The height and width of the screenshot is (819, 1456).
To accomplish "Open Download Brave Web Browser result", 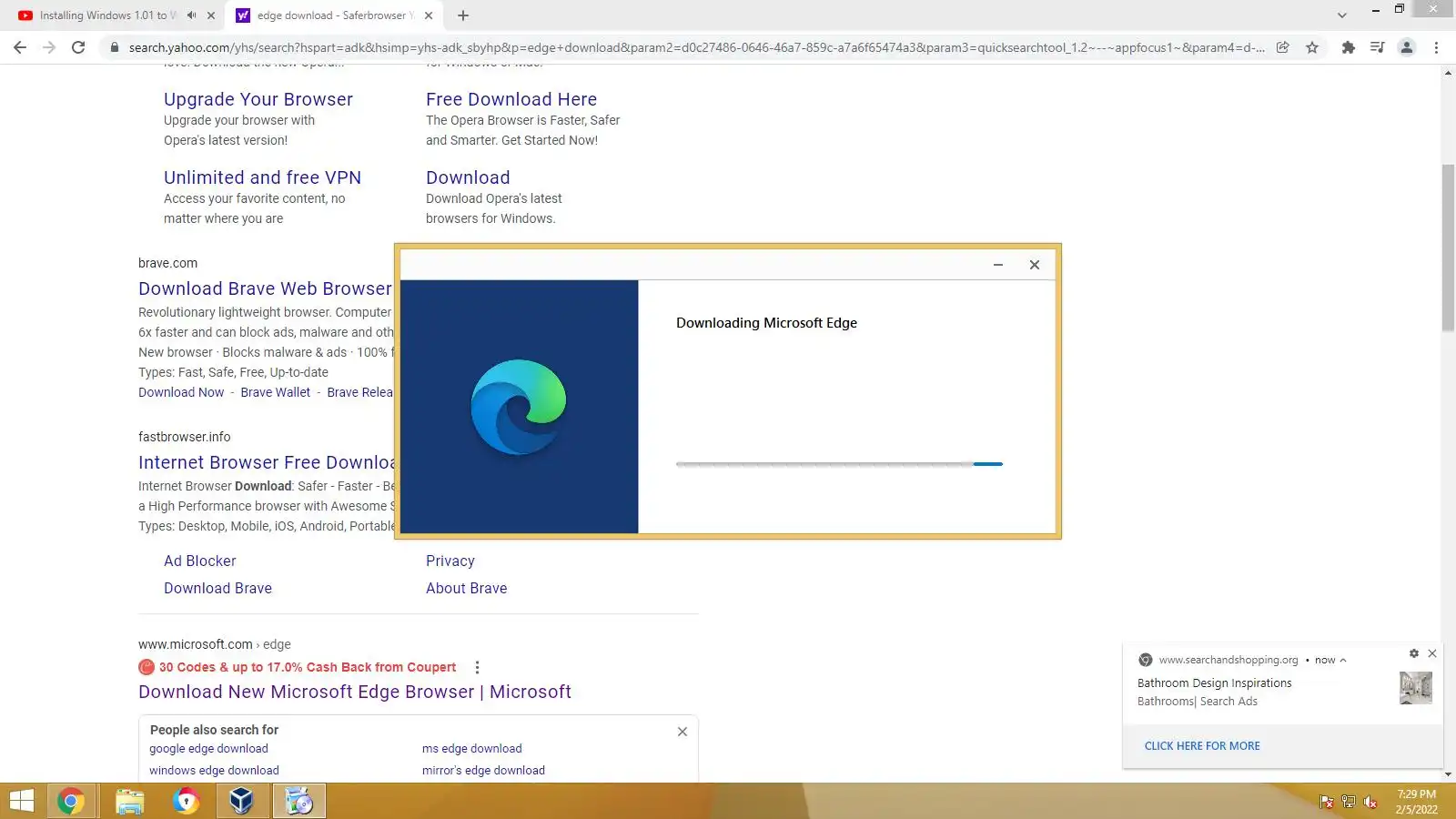I will (265, 288).
